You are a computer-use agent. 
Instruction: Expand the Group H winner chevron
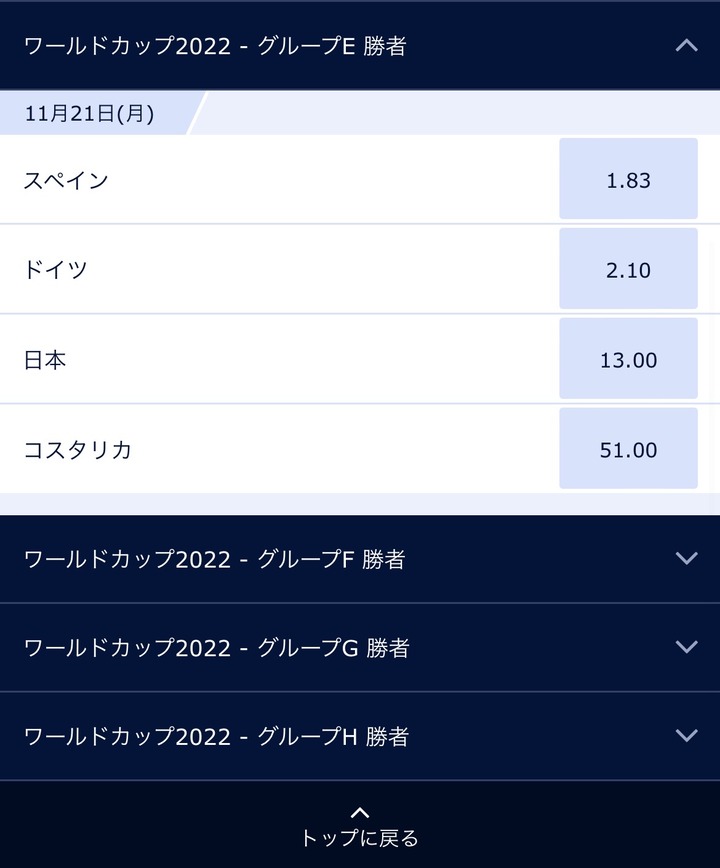coord(686,735)
